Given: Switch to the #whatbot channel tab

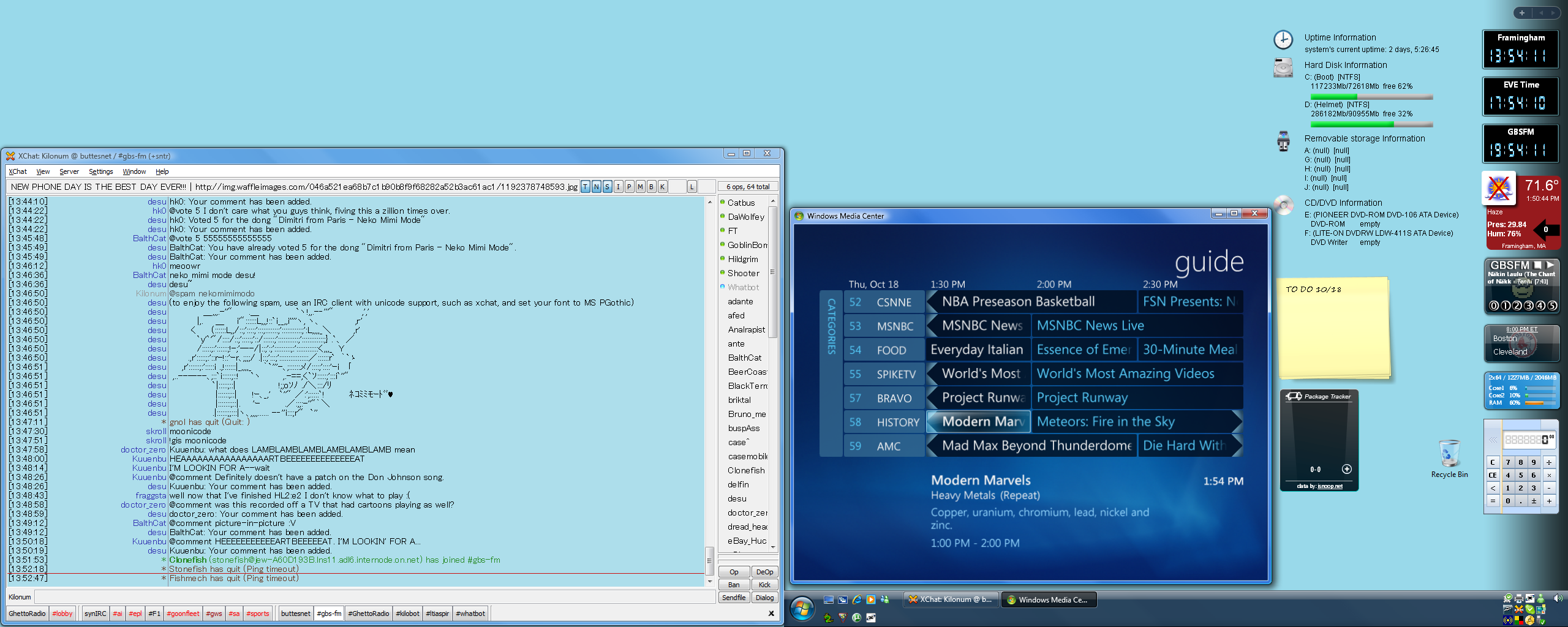Looking at the screenshot, I should (x=470, y=614).
